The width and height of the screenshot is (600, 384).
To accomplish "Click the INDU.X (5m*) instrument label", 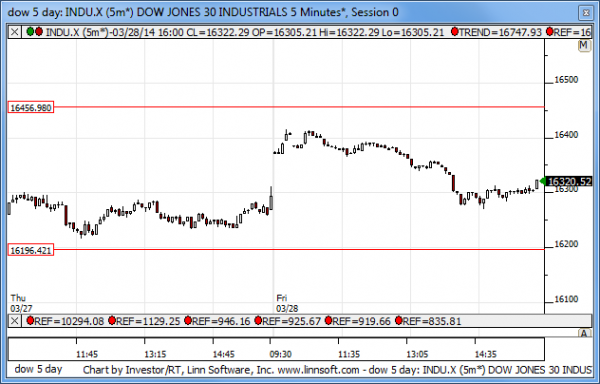I will click(77, 33).
